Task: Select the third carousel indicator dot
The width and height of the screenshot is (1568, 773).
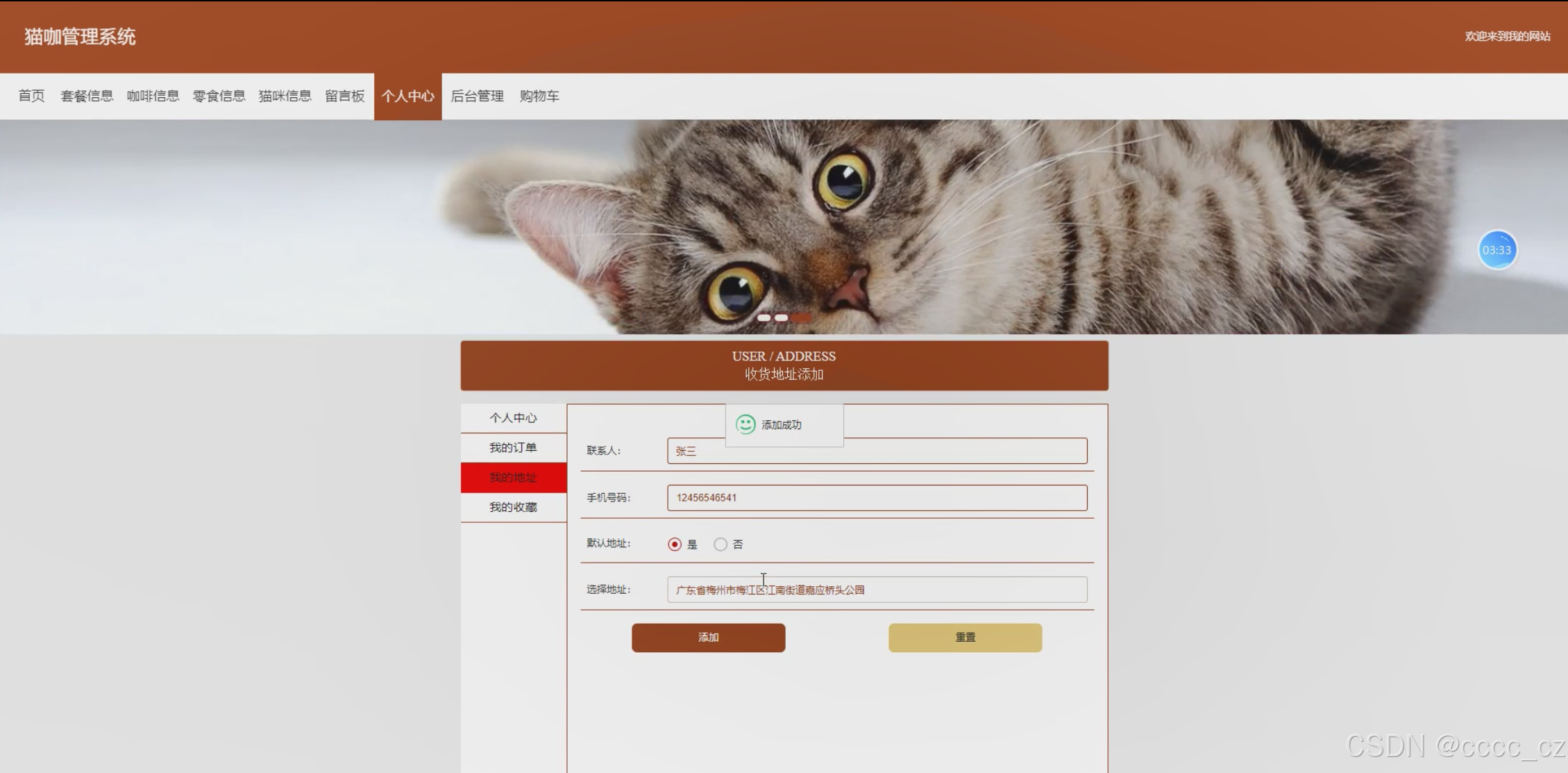Action: click(x=800, y=318)
